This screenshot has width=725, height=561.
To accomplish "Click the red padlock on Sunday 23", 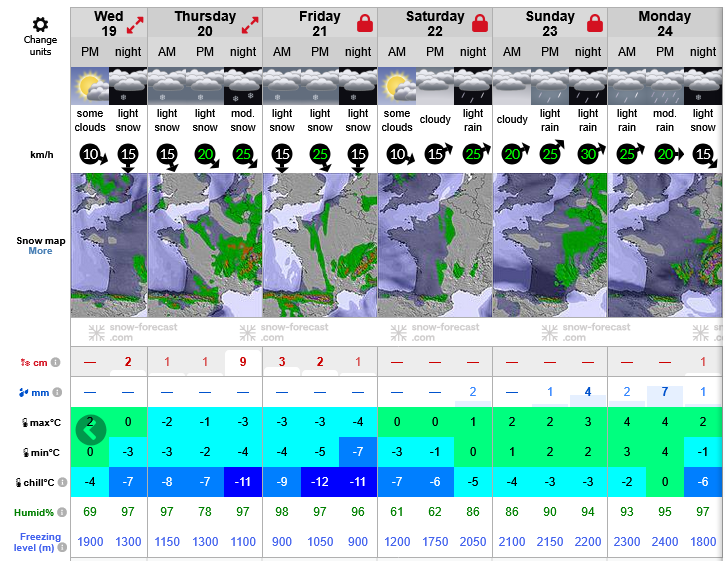I will click(595, 23).
